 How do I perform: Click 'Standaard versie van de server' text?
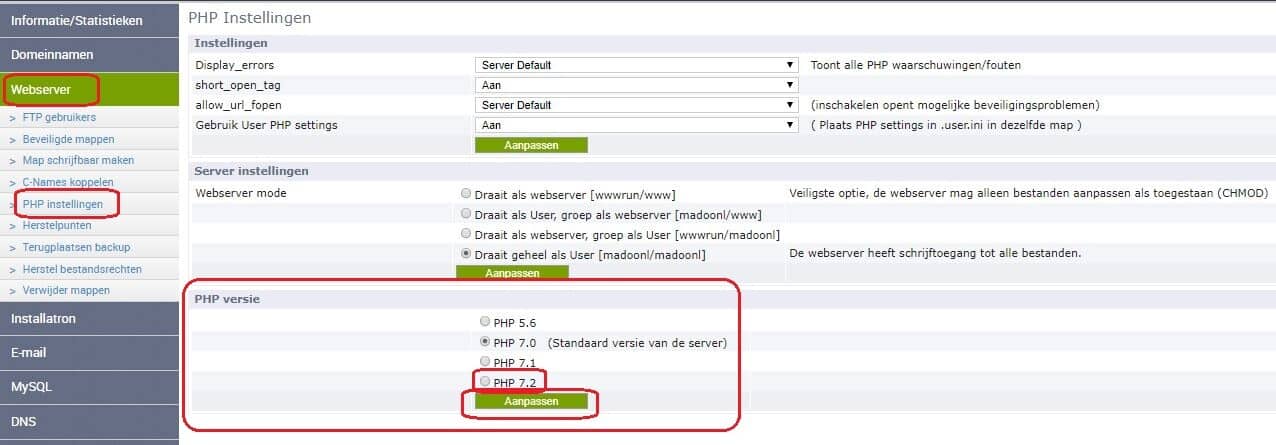637,343
